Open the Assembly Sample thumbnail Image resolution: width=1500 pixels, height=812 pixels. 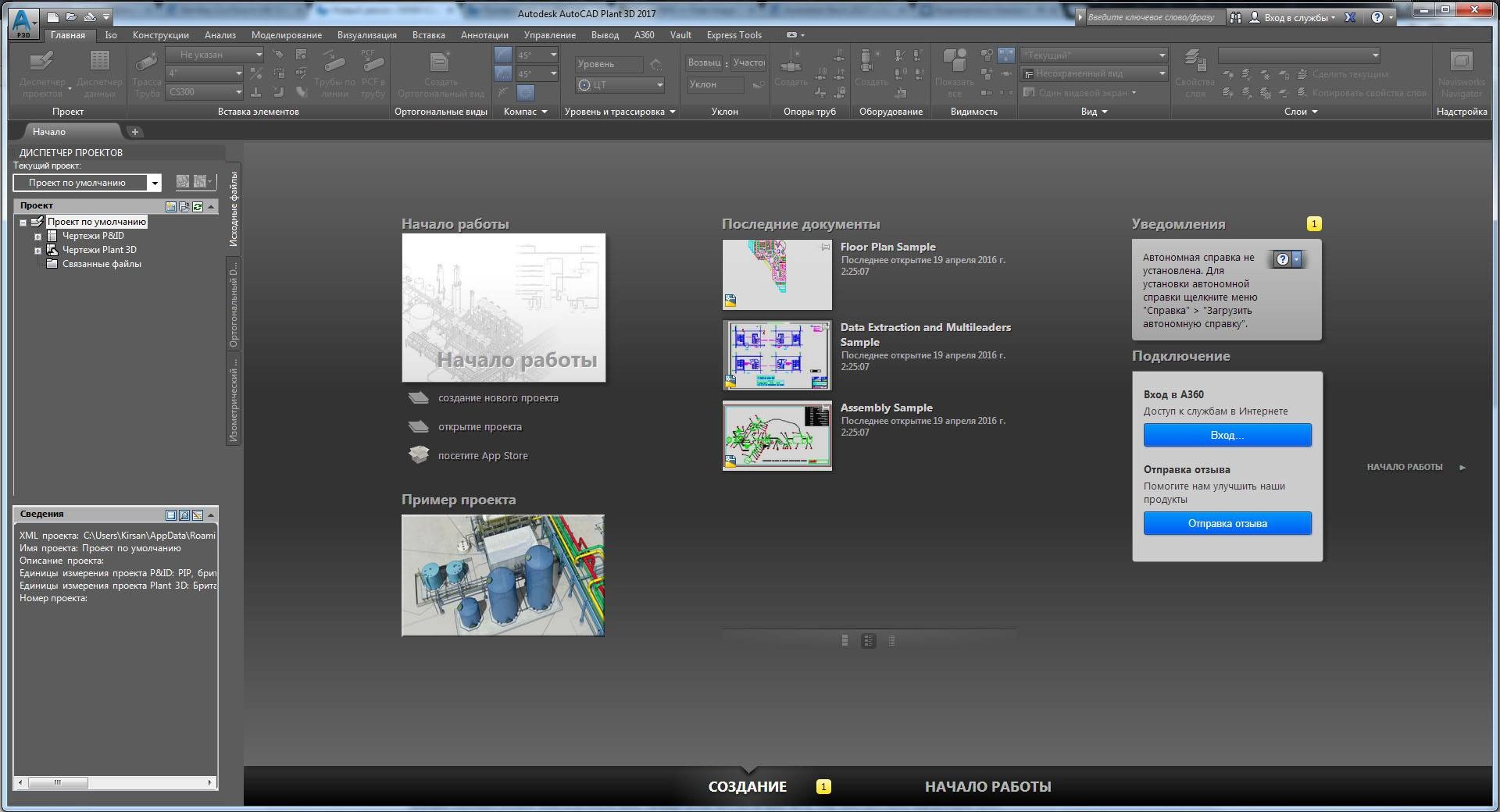tap(777, 436)
